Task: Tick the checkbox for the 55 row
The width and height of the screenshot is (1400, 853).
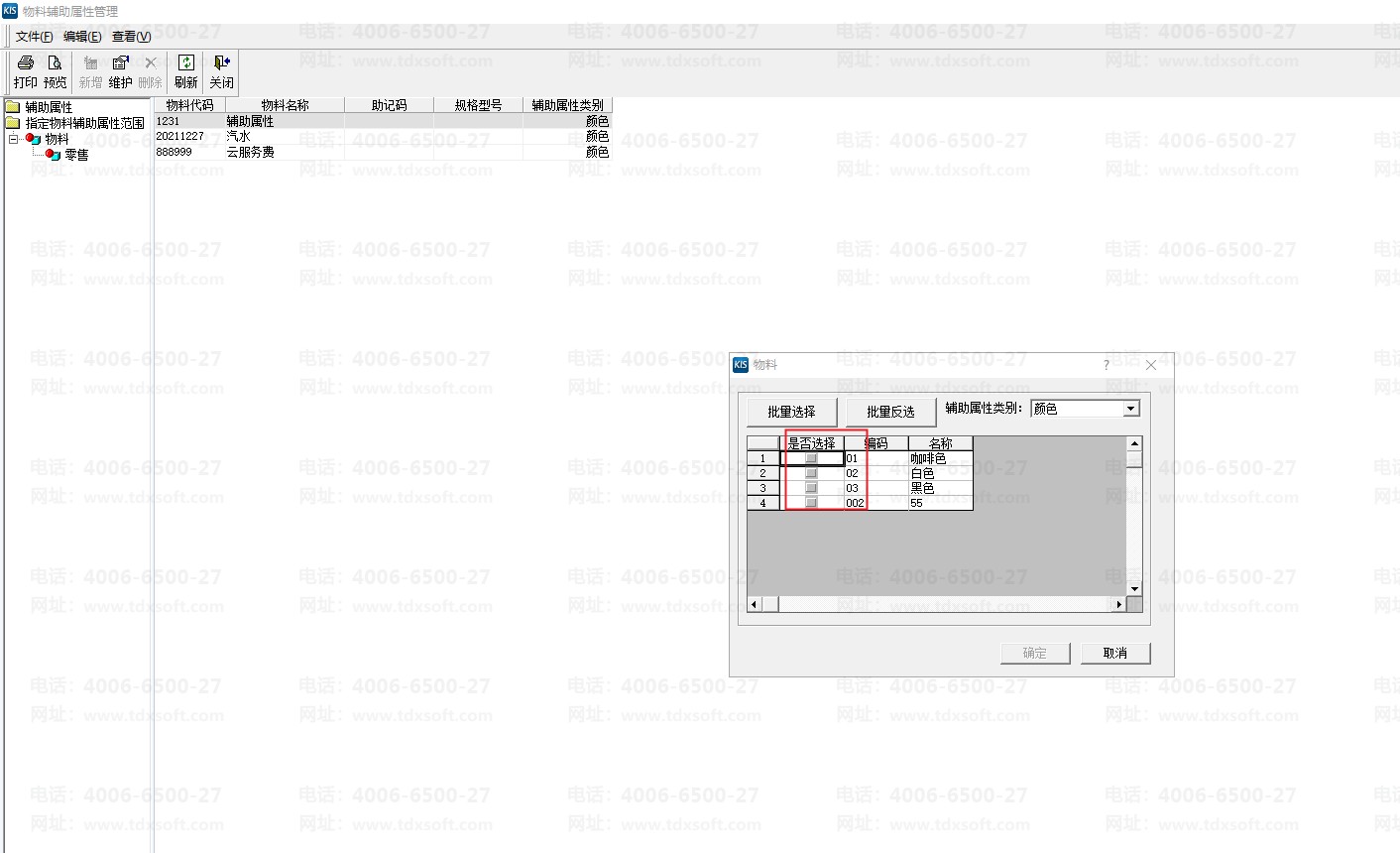Action: coord(811,503)
